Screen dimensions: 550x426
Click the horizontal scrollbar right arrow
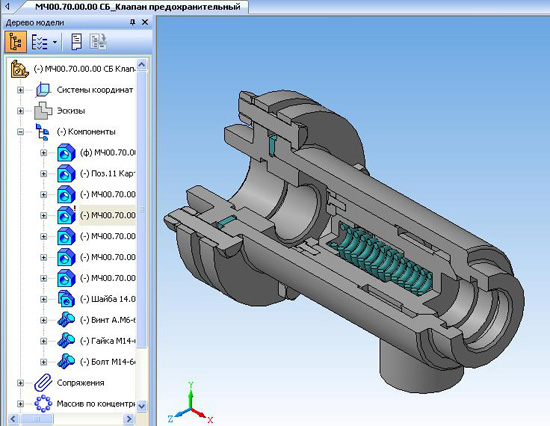click(129, 419)
